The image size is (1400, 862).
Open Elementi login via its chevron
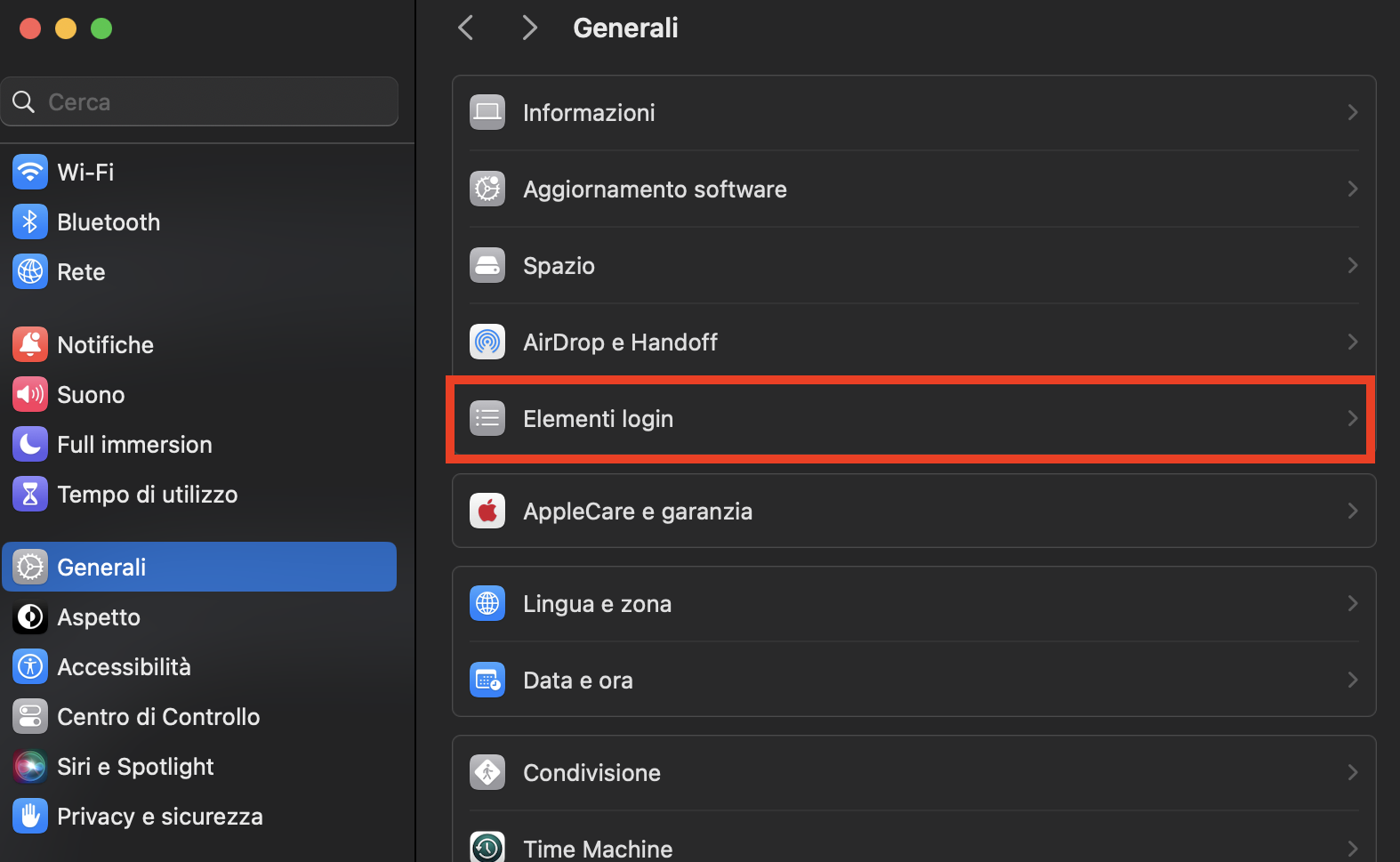pyautogui.click(x=1352, y=418)
